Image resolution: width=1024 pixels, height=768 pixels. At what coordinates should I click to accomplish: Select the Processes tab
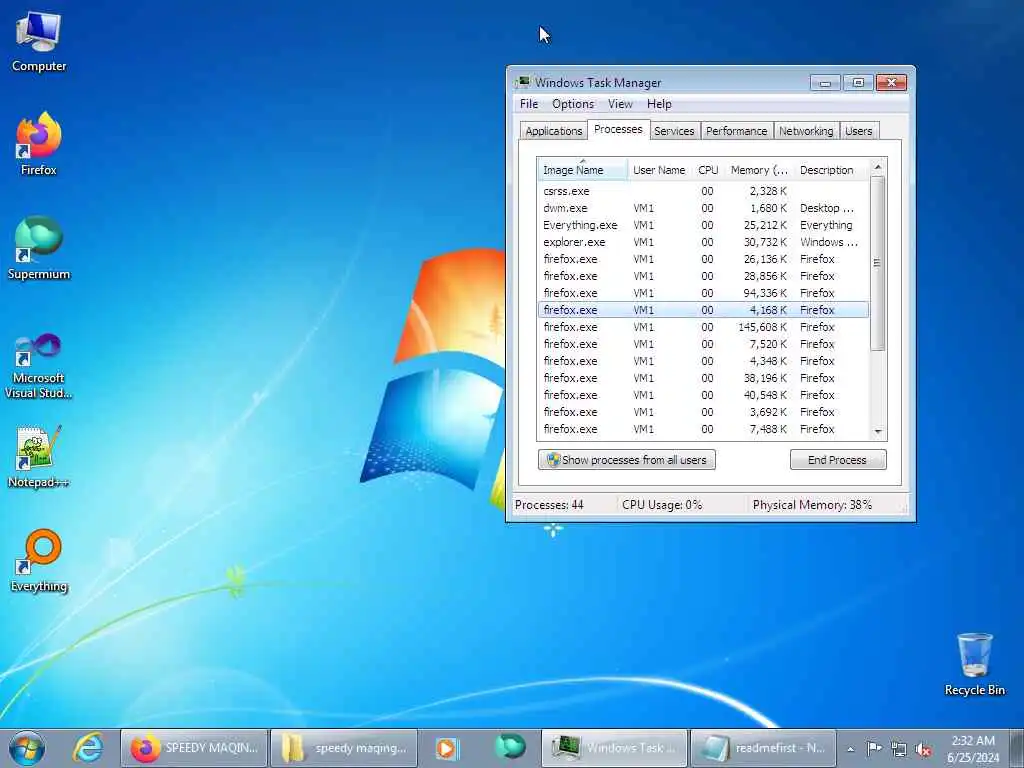(x=618, y=129)
